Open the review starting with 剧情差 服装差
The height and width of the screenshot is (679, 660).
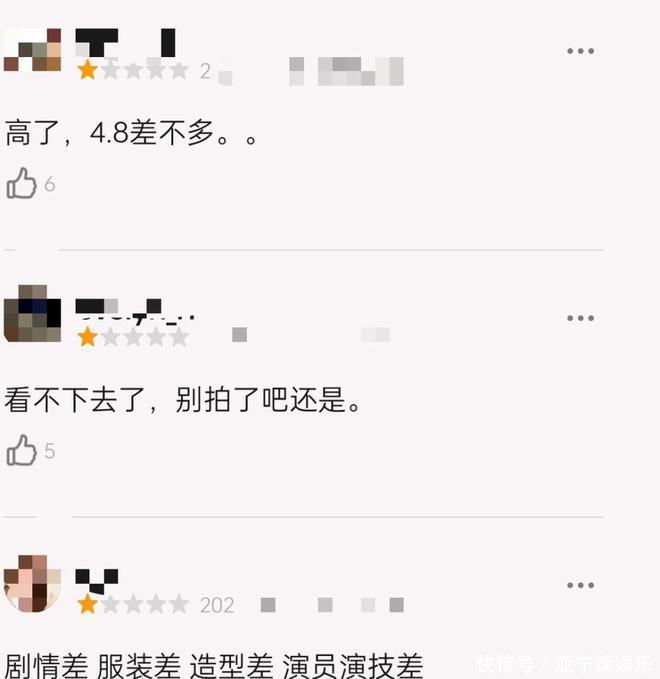pos(214,666)
